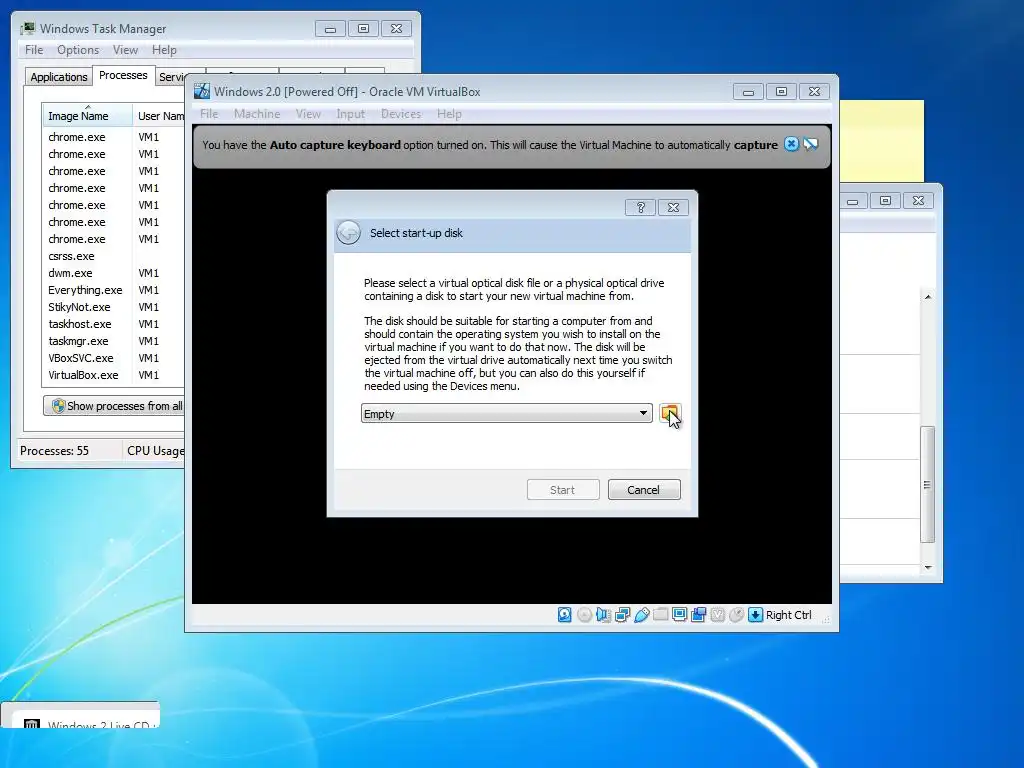The image size is (1024, 768).
Task: Open the File menu in Task Manager
Action: [x=34, y=50]
